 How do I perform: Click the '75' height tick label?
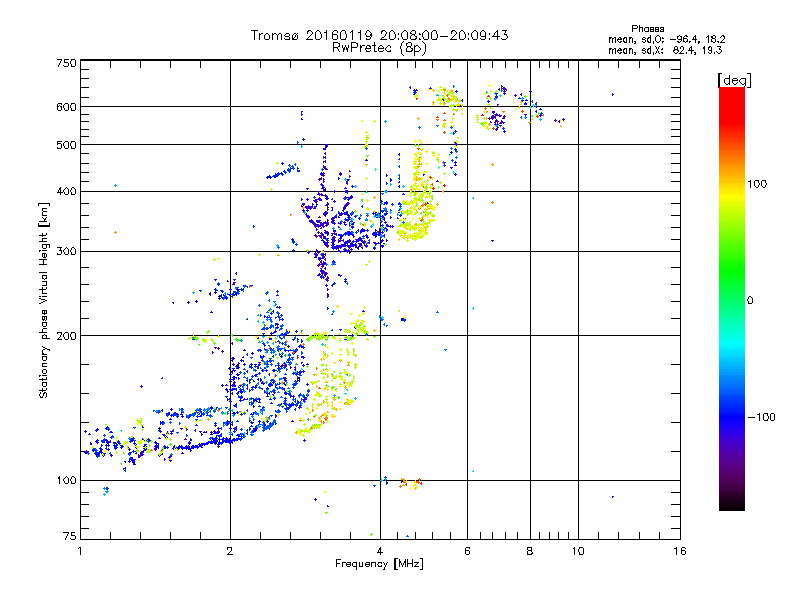(x=70, y=536)
